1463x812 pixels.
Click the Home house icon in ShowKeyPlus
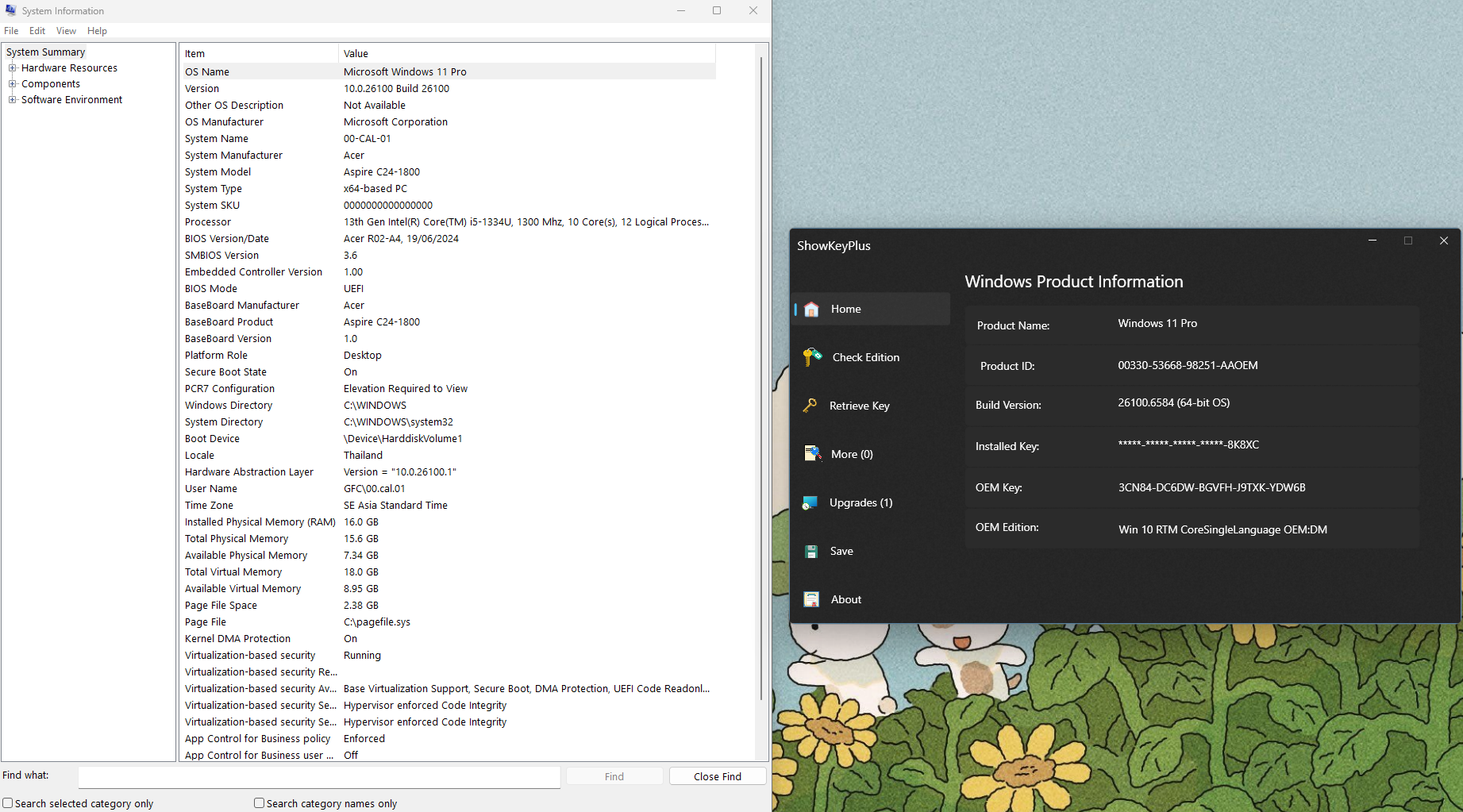click(x=811, y=310)
